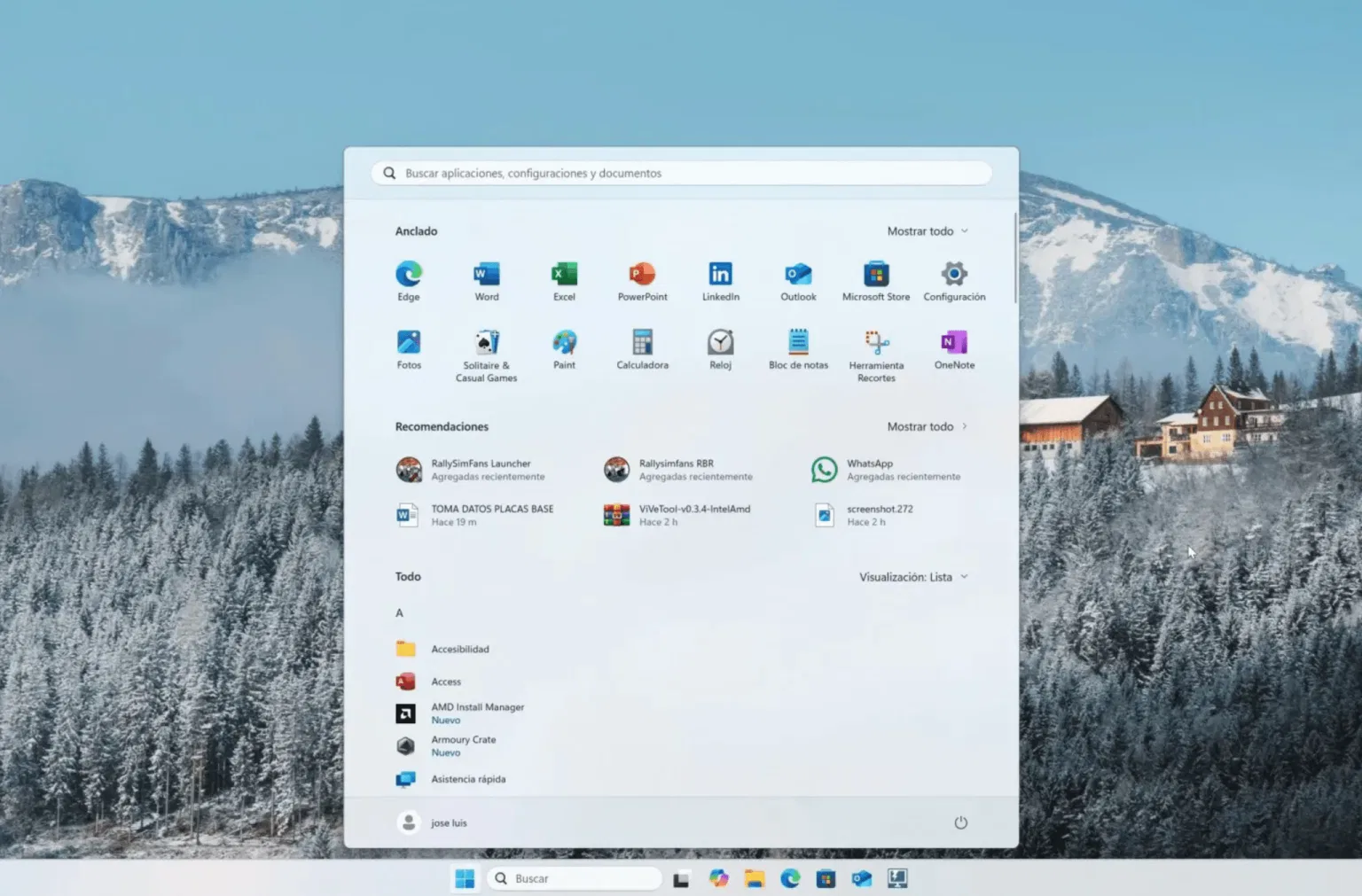Open the Accesibilidad folder in app list
Viewport: 1362px width, 896px height.
click(x=443, y=649)
